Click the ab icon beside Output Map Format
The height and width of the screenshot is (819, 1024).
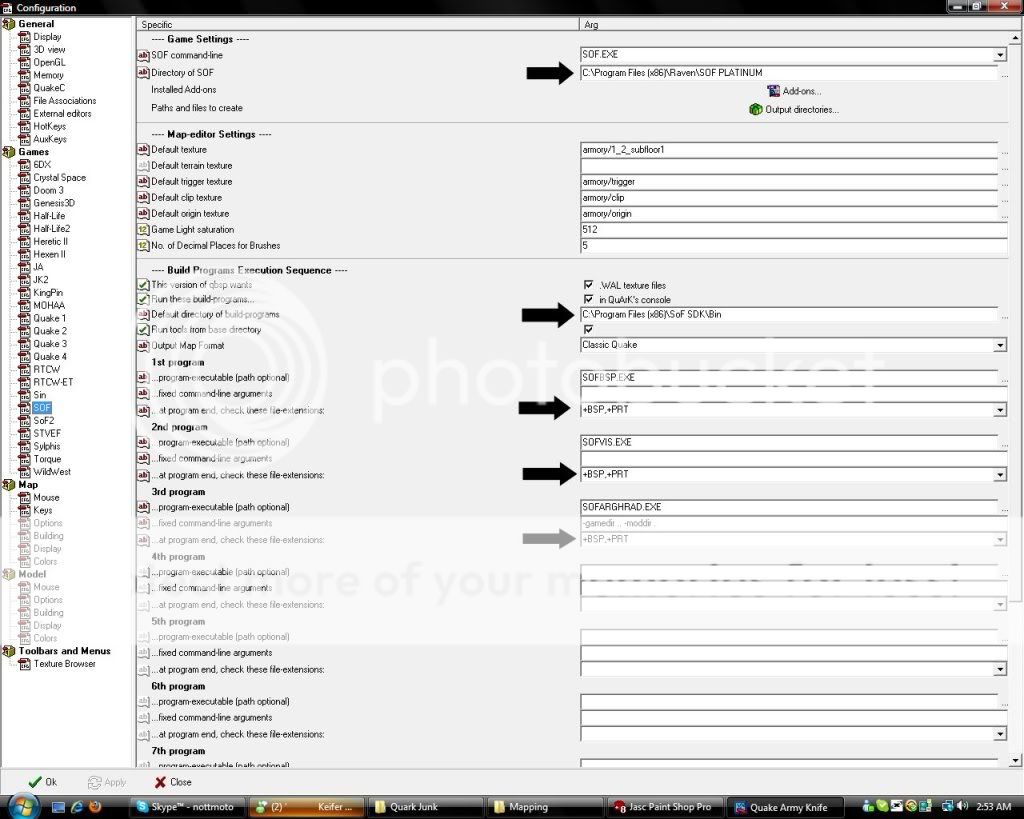pyautogui.click(x=143, y=345)
